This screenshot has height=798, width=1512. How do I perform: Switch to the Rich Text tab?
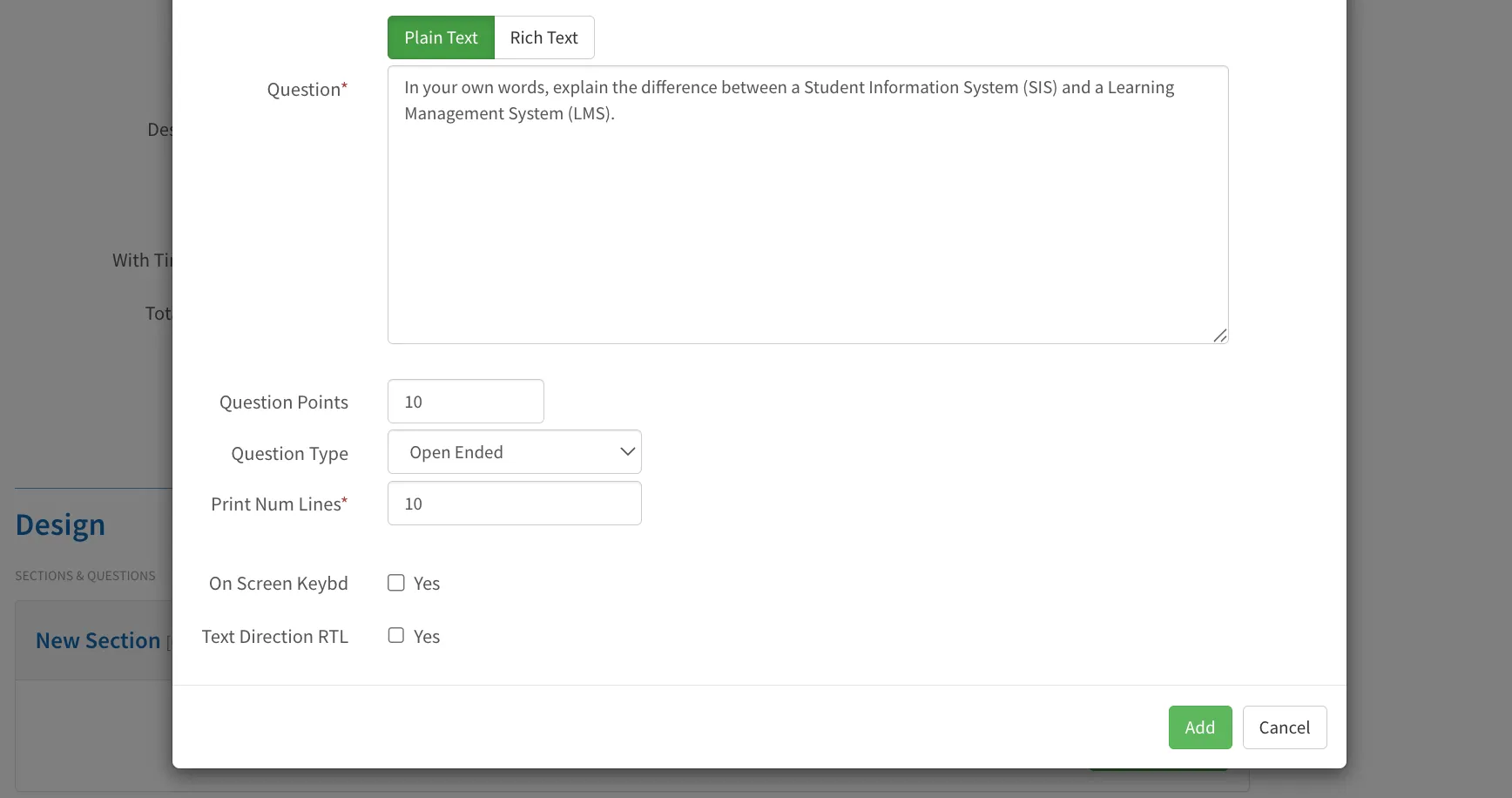544,37
